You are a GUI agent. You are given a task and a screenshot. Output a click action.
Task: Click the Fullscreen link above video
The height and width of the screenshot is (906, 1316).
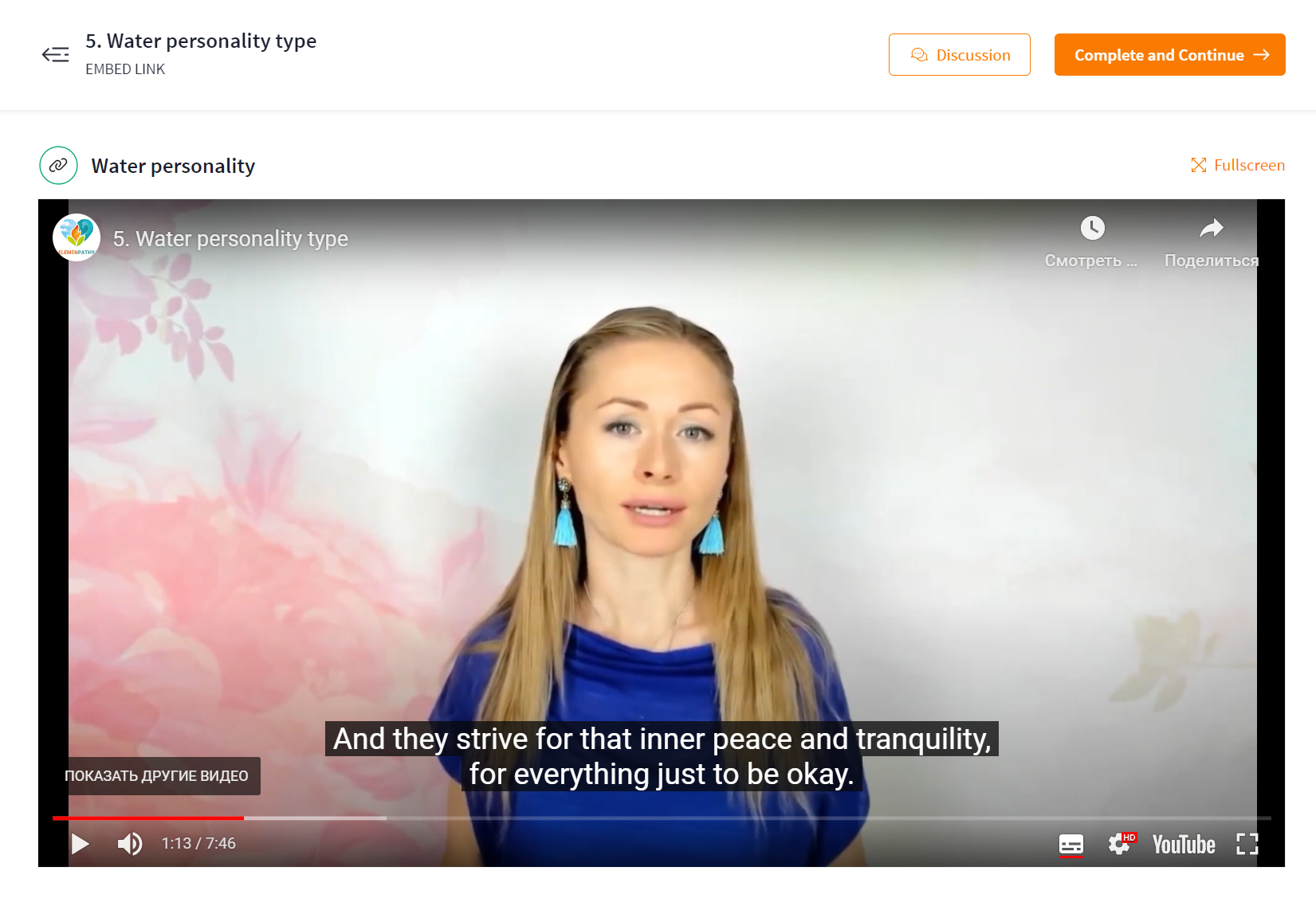coord(1237,165)
